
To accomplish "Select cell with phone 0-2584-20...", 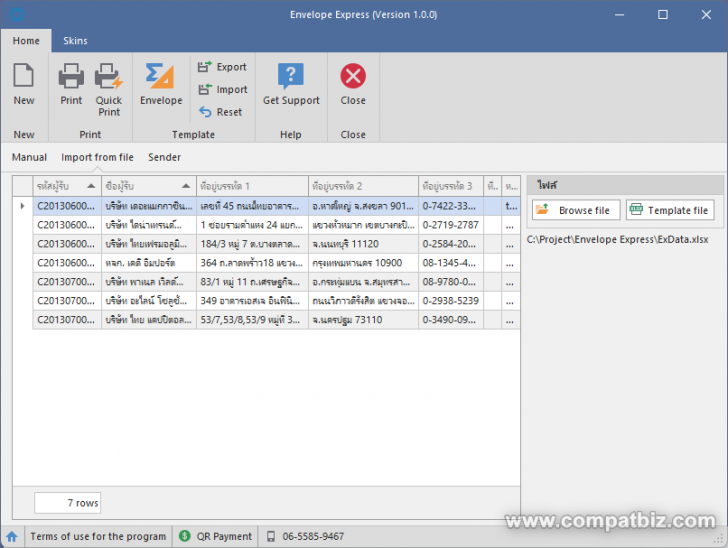I will point(451,244).
